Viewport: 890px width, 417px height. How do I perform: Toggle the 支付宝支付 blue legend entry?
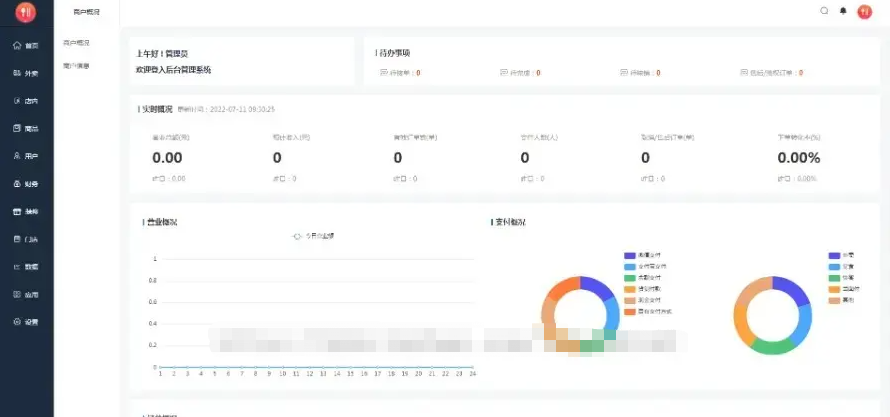(645, 267)
